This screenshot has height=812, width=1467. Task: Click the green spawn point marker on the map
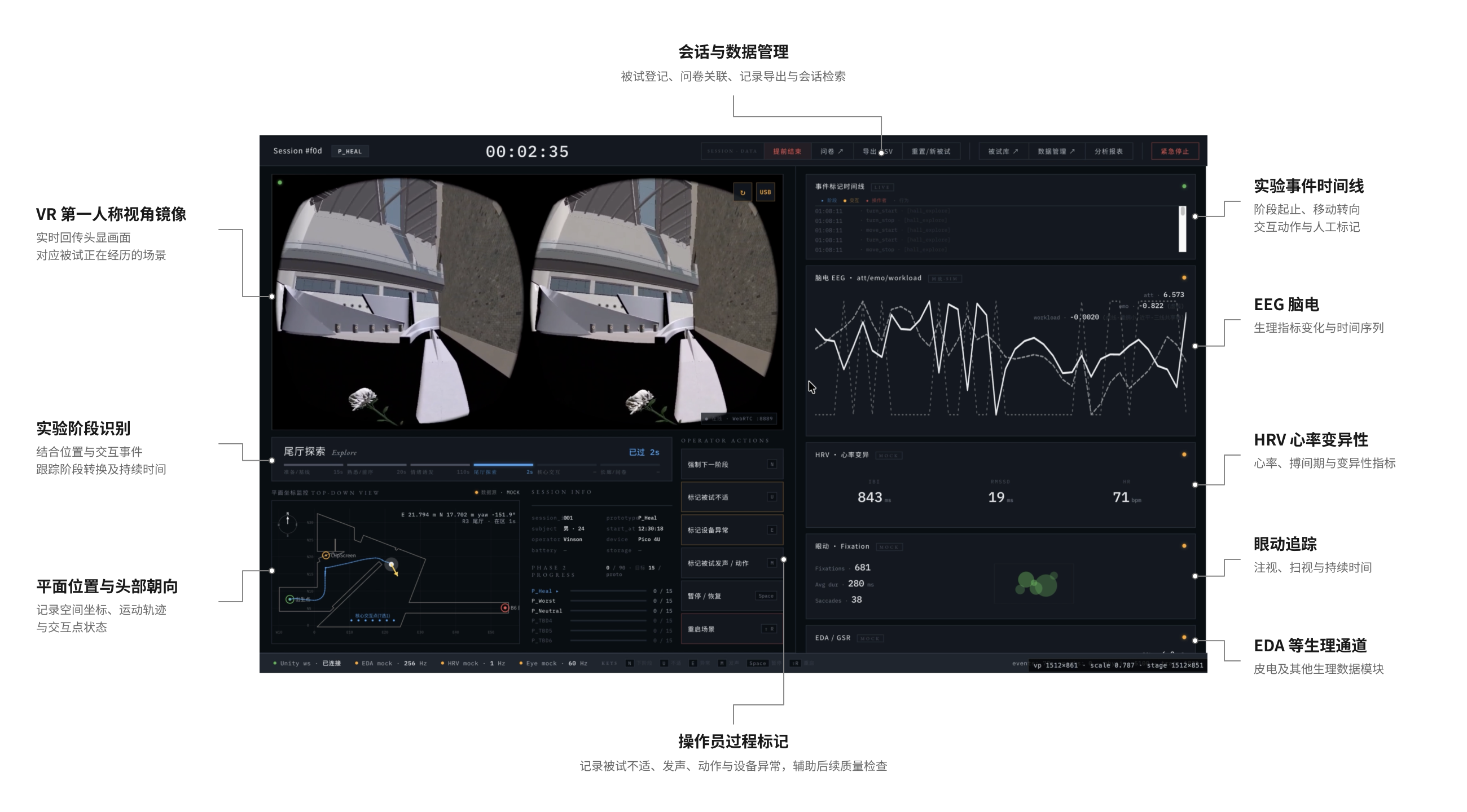[289, 599]
